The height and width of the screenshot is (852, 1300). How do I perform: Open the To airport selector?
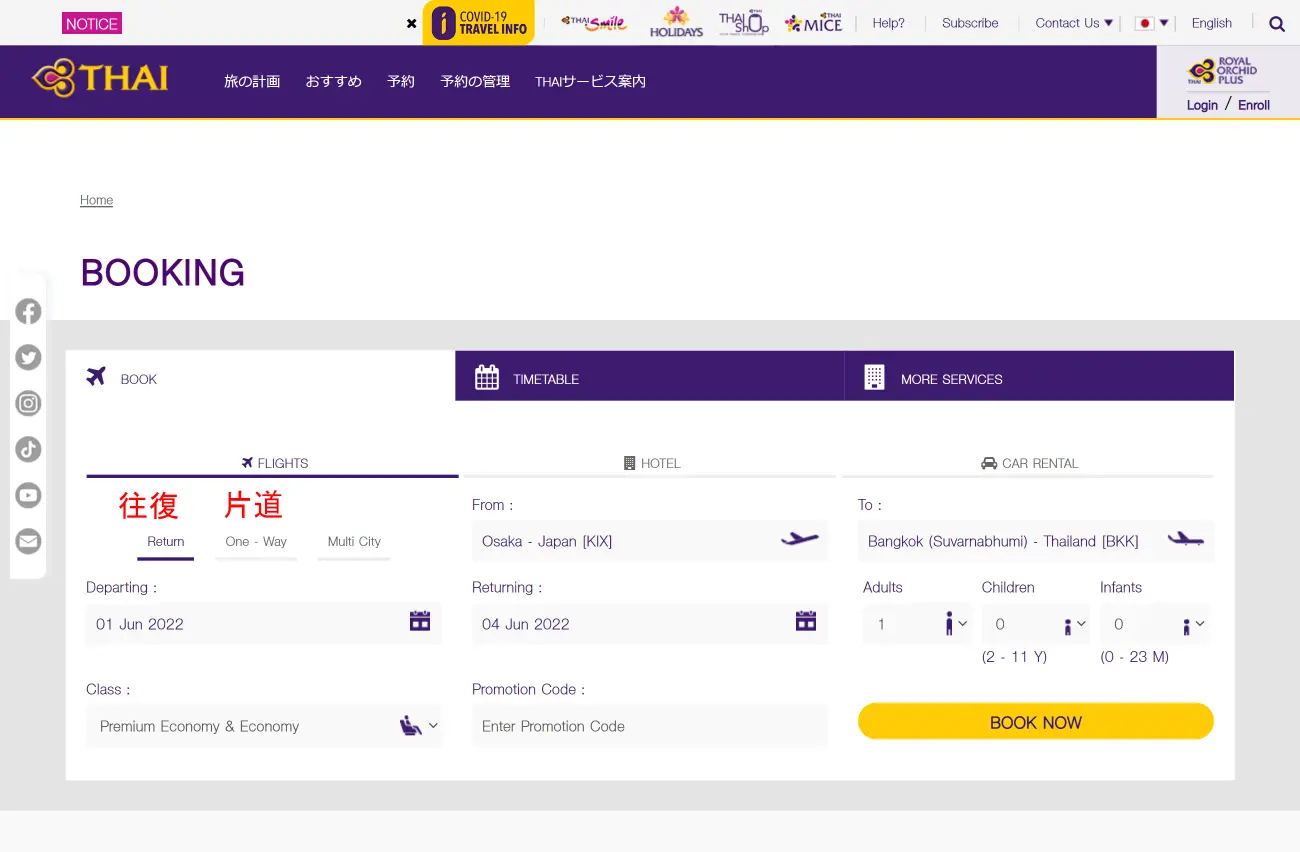point(1036,541)
